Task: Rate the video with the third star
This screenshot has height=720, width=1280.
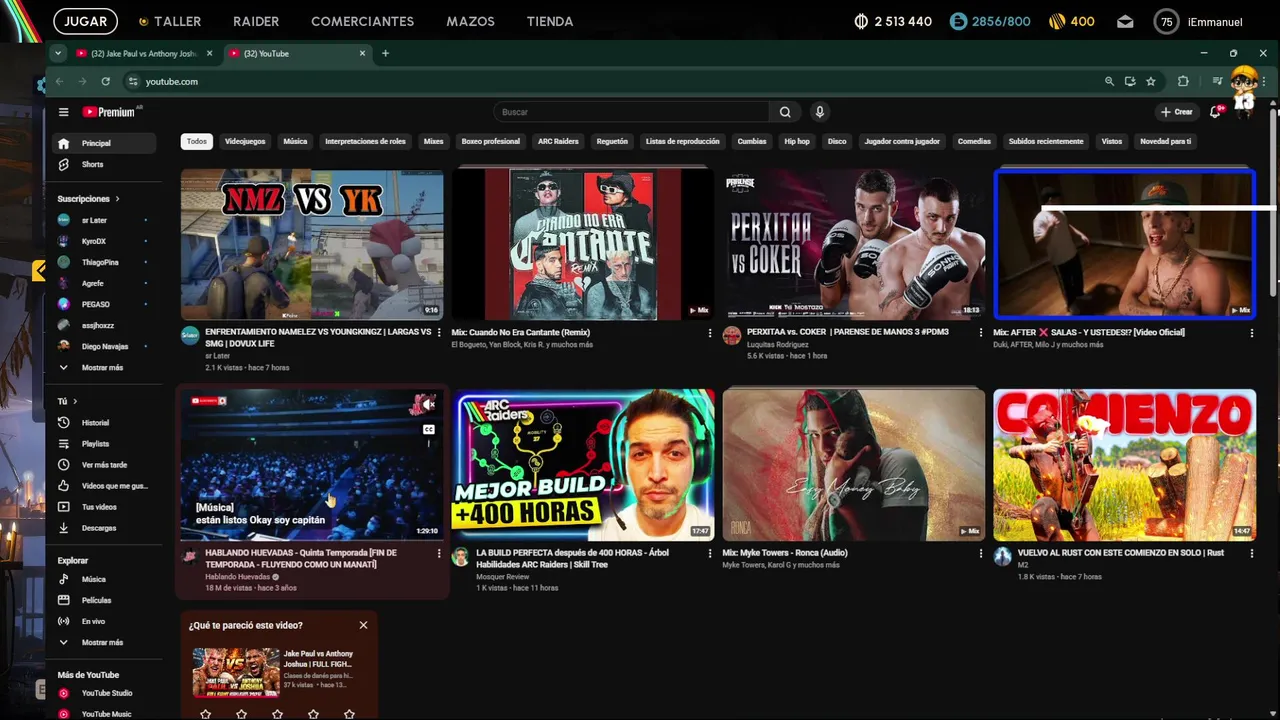Action: (x=277, y=714)
